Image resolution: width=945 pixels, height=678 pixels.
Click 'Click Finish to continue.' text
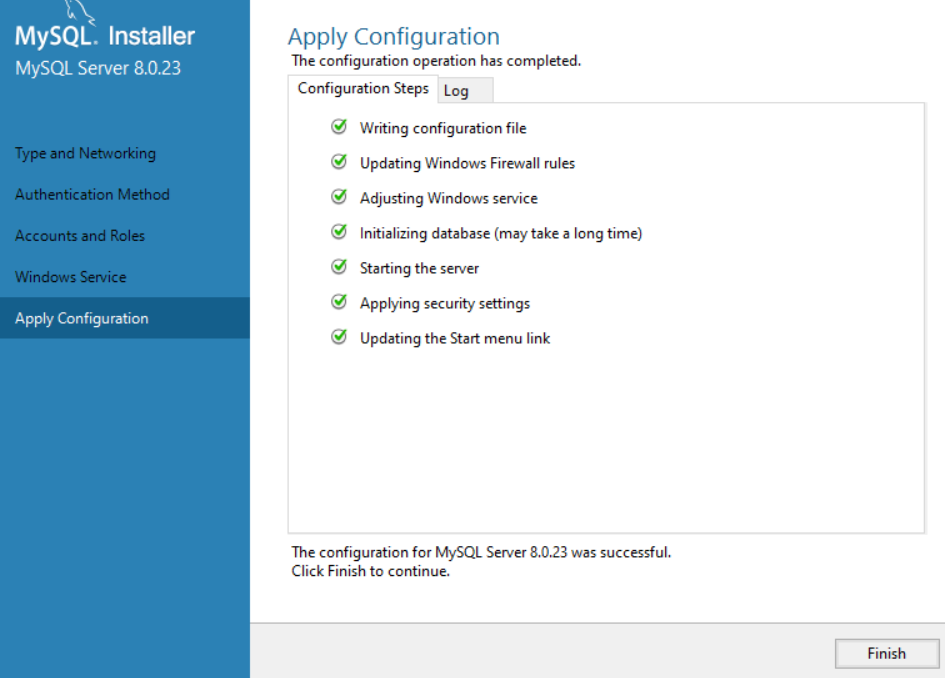(x=371, y=571)
